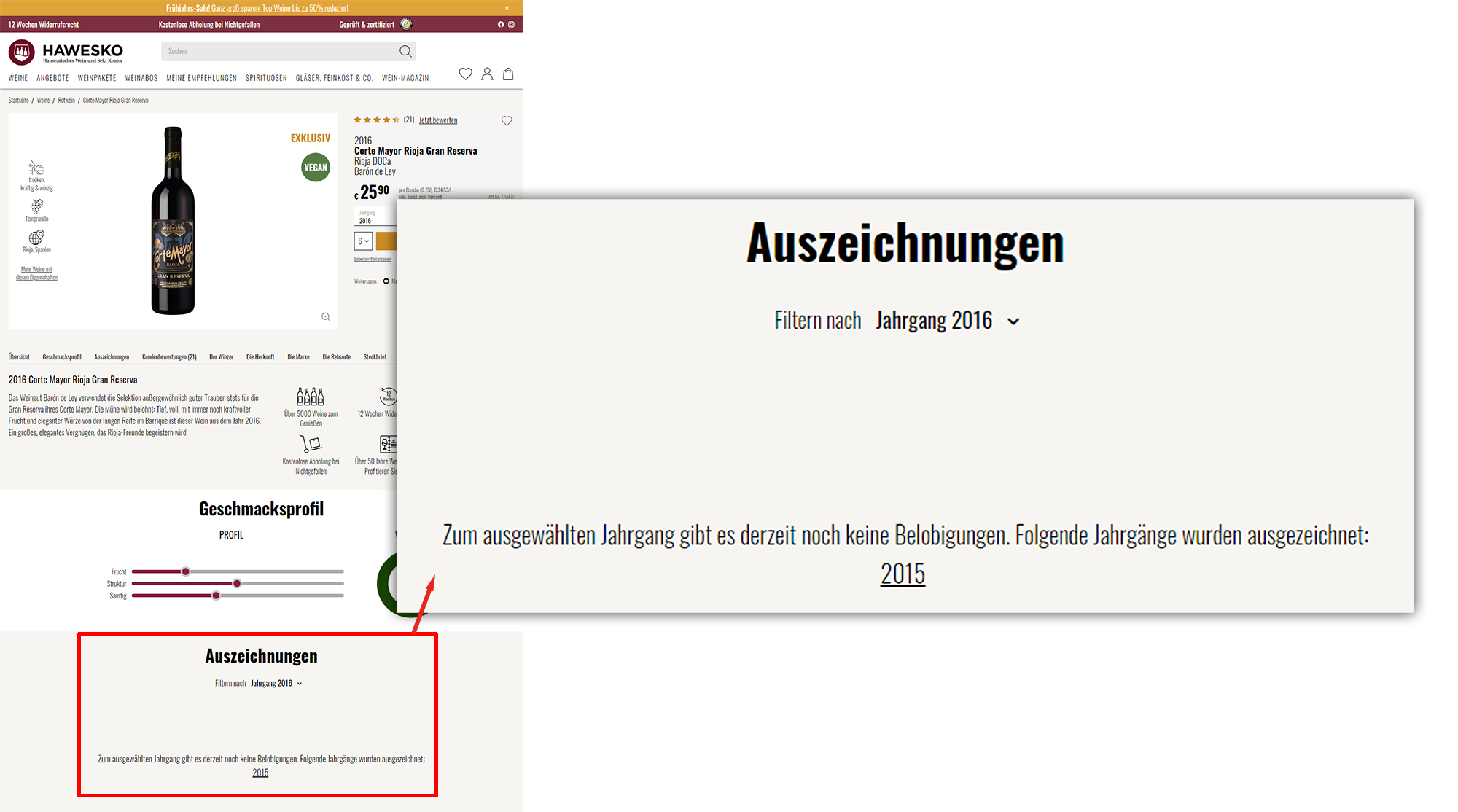Open the 2015 vintage link on page
The width and height of the screenshot is (1458, 812).
coord(260,773)
